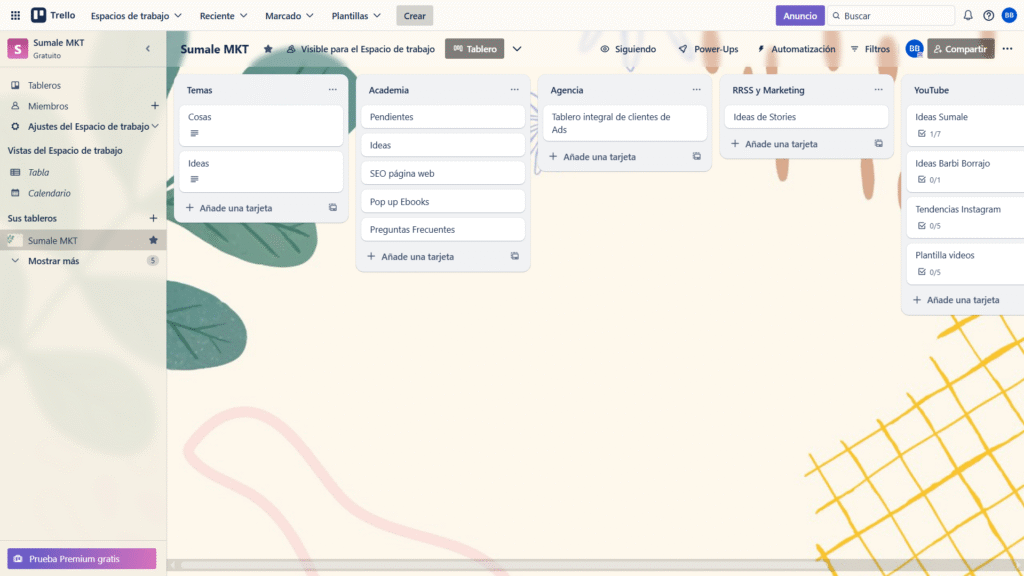Open the Calendario workspace view
This screenshot has height=576, width=1024.
click(x=49, y=193)
